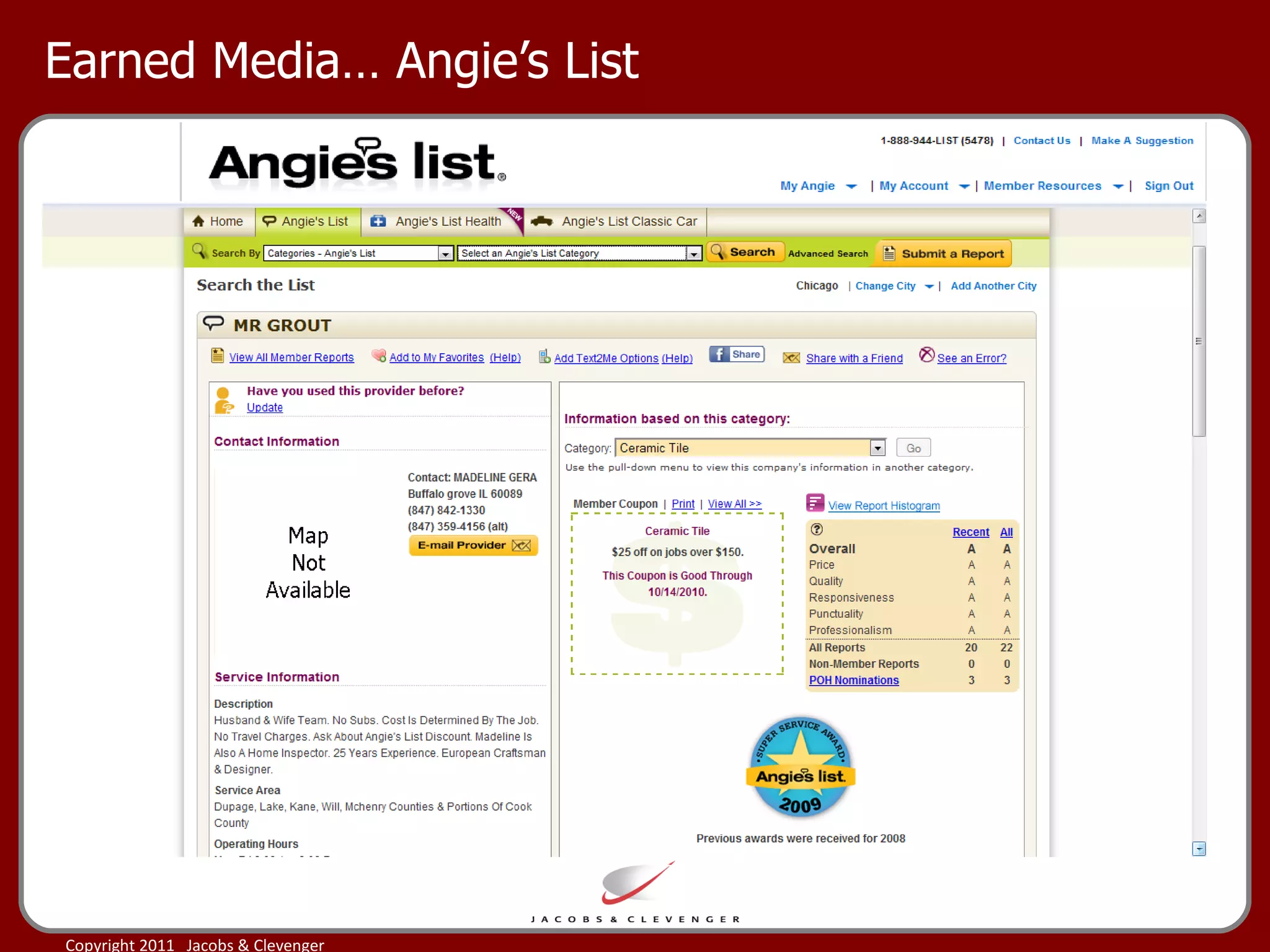Show Recent ratings column
Image resolution: width=1270 pixels, height=952 pixels.
click(970, 532)
